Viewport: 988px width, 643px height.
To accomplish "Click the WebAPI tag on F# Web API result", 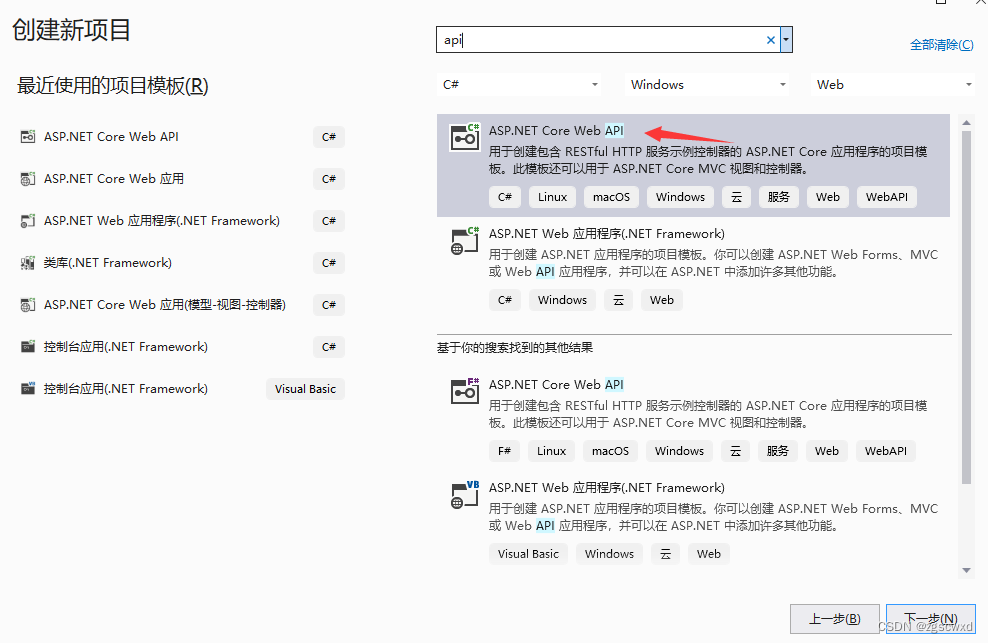I will tap(886, 451).
